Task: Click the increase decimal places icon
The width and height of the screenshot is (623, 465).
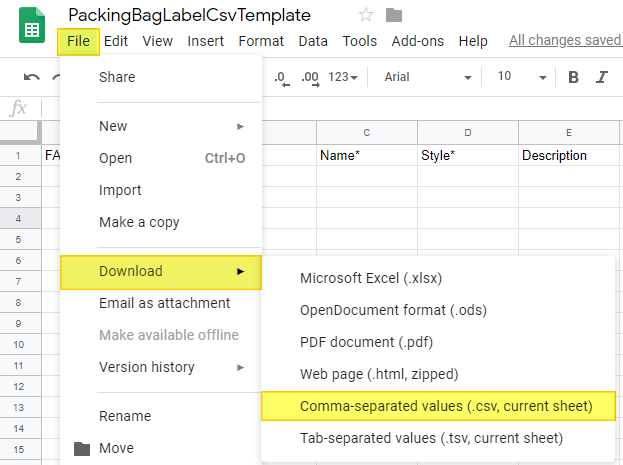Action: [310, 78]
